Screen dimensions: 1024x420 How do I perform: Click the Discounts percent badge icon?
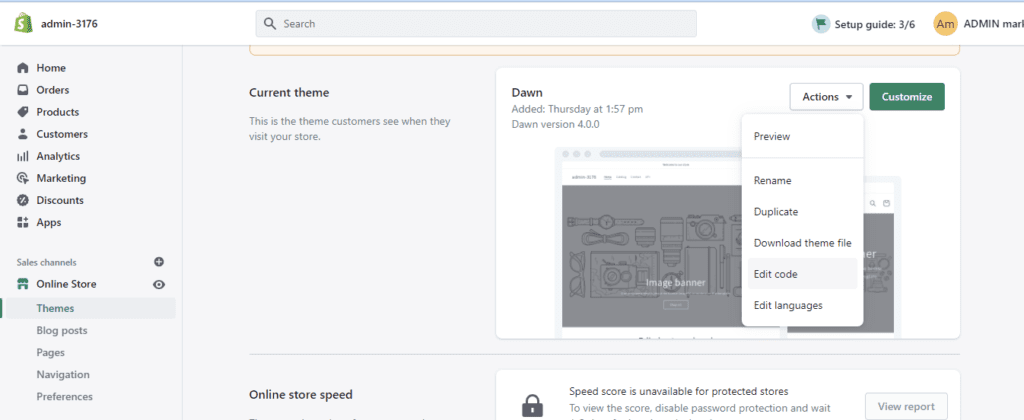pos(23,201)
